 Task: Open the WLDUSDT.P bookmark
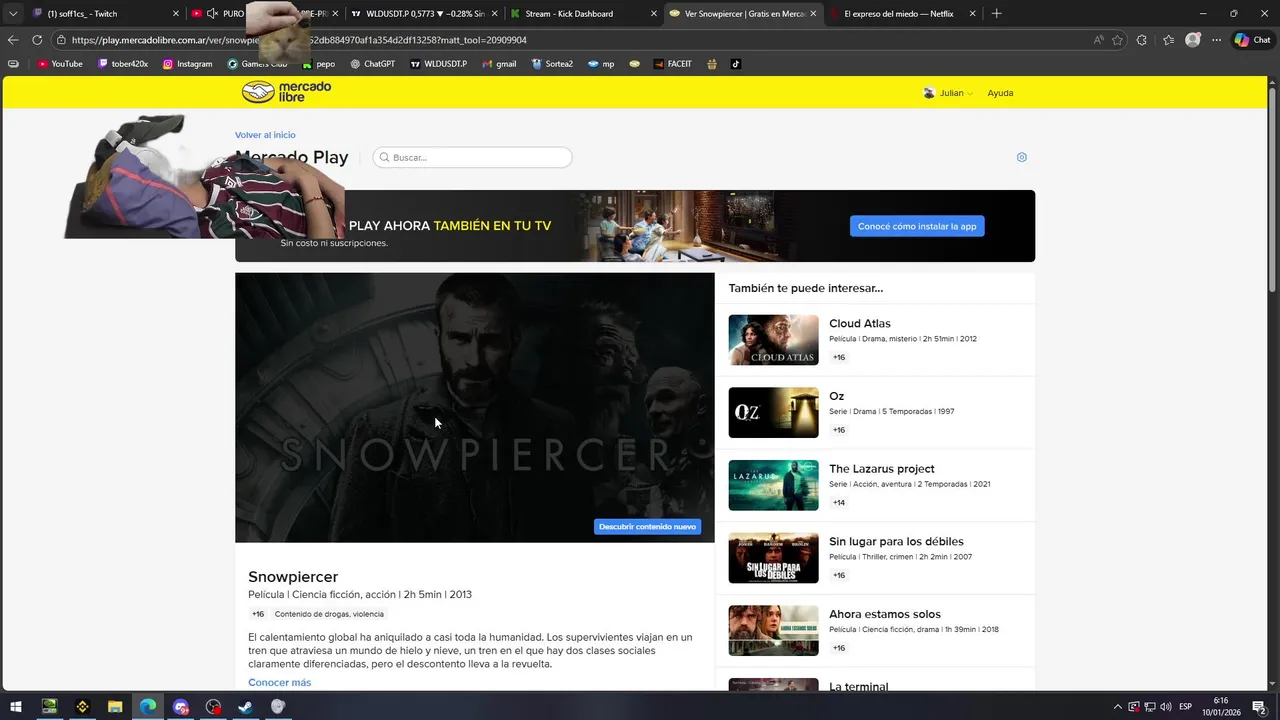click(x=438, y=64)
